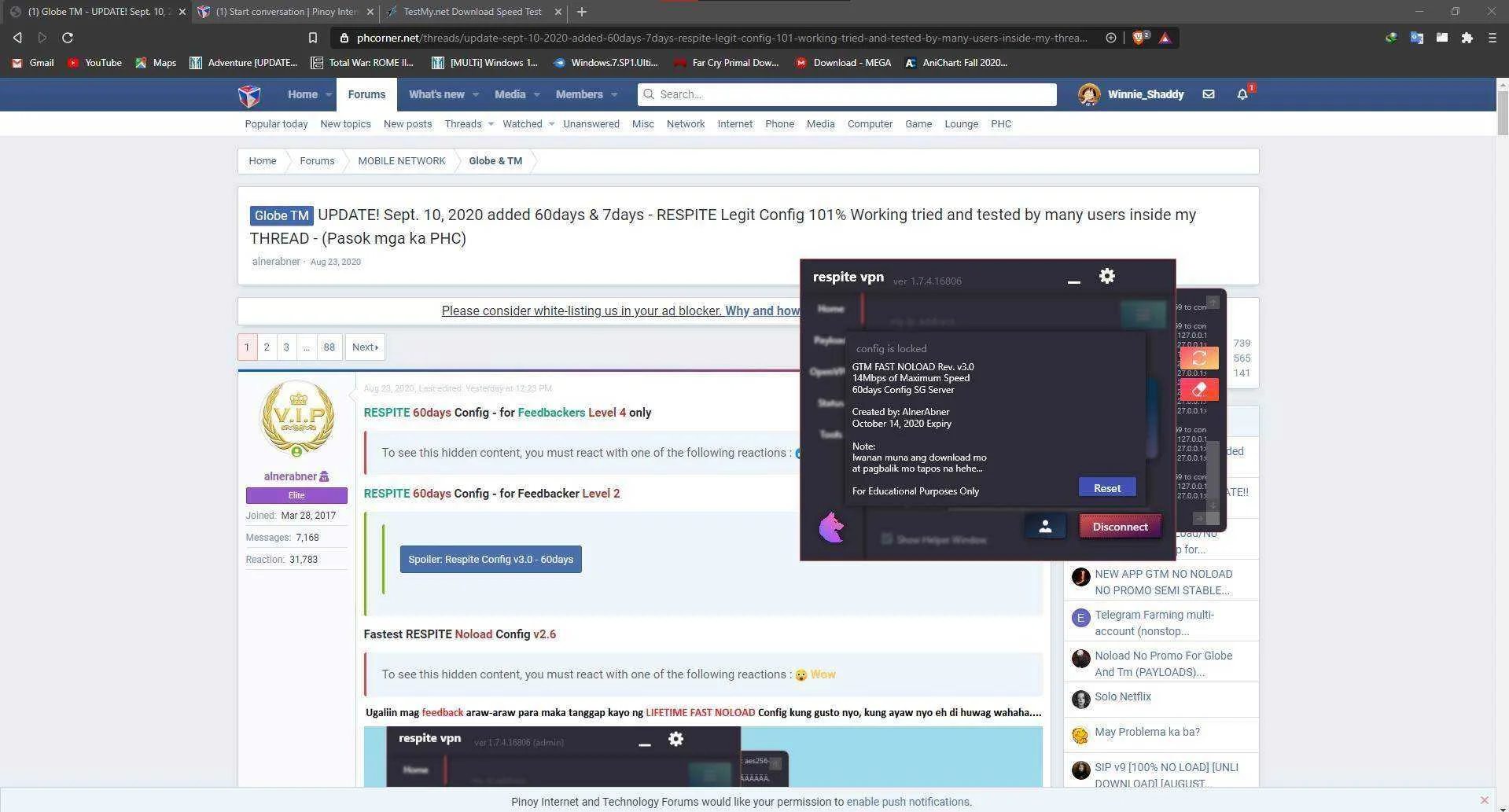Click the Google Translate extension icon
The image size is (1509, 812).
click(x=1416, y=38)
